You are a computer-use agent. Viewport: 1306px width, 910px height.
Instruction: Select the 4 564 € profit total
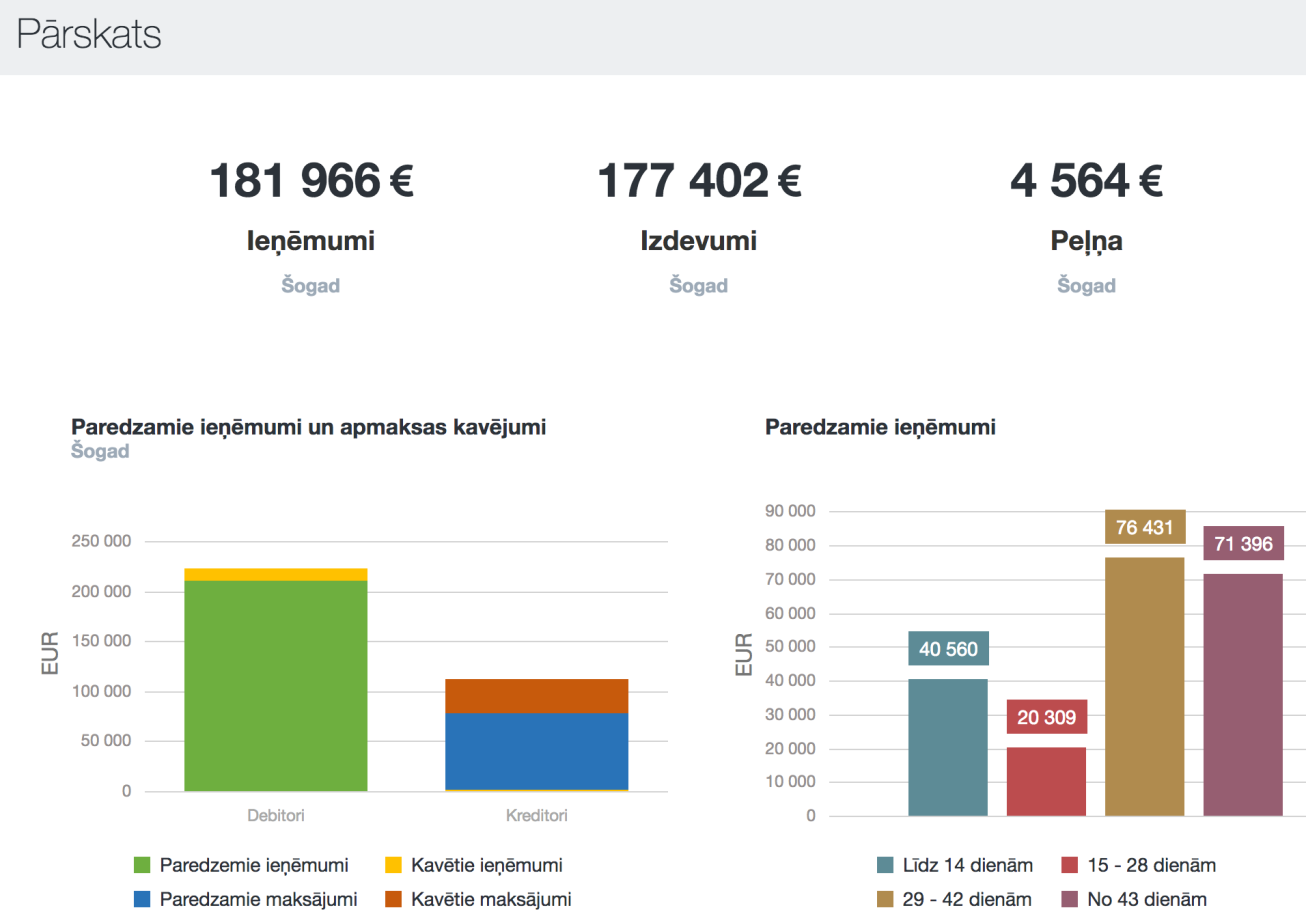click(1086, 181)
